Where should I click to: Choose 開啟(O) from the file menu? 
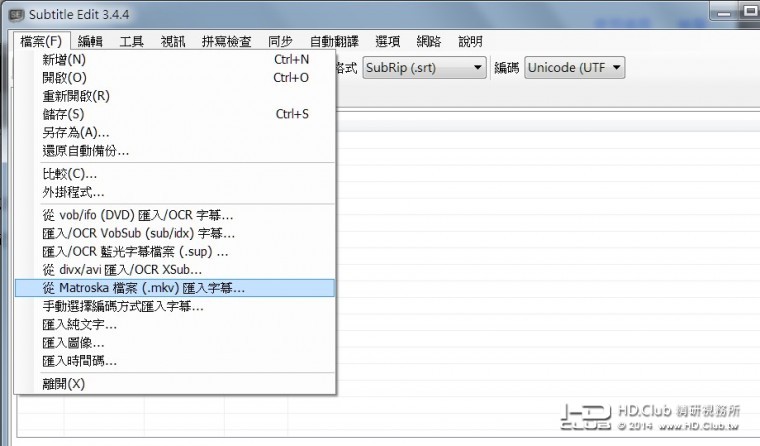point(175,78)
